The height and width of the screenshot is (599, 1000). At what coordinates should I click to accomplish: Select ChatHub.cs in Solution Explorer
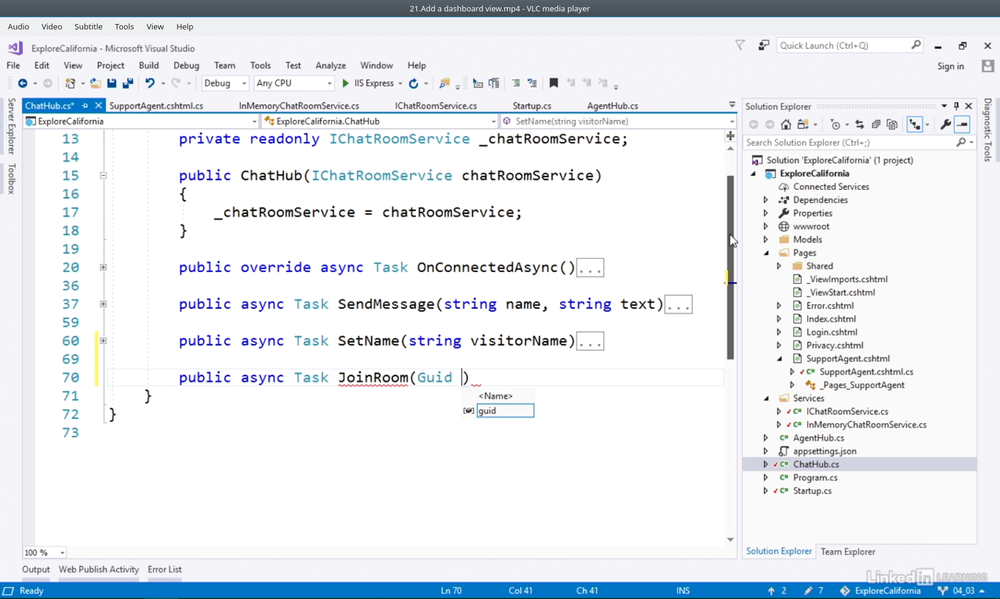pyautogui.click(x=816, y=464)
